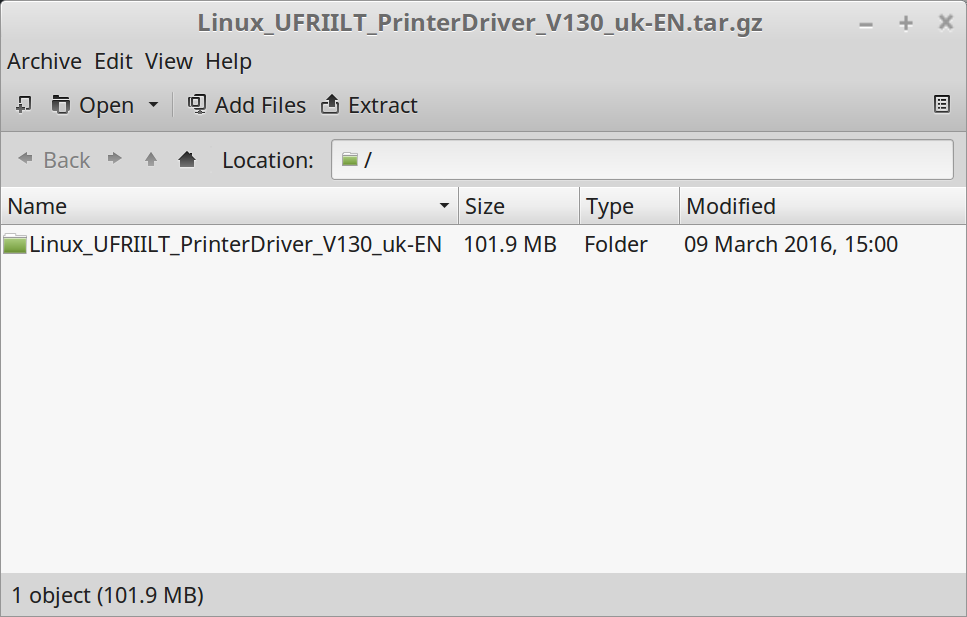Screen dimensions: 967x617
Task: Go to the home location icon
Action: [x=187, y=160]
